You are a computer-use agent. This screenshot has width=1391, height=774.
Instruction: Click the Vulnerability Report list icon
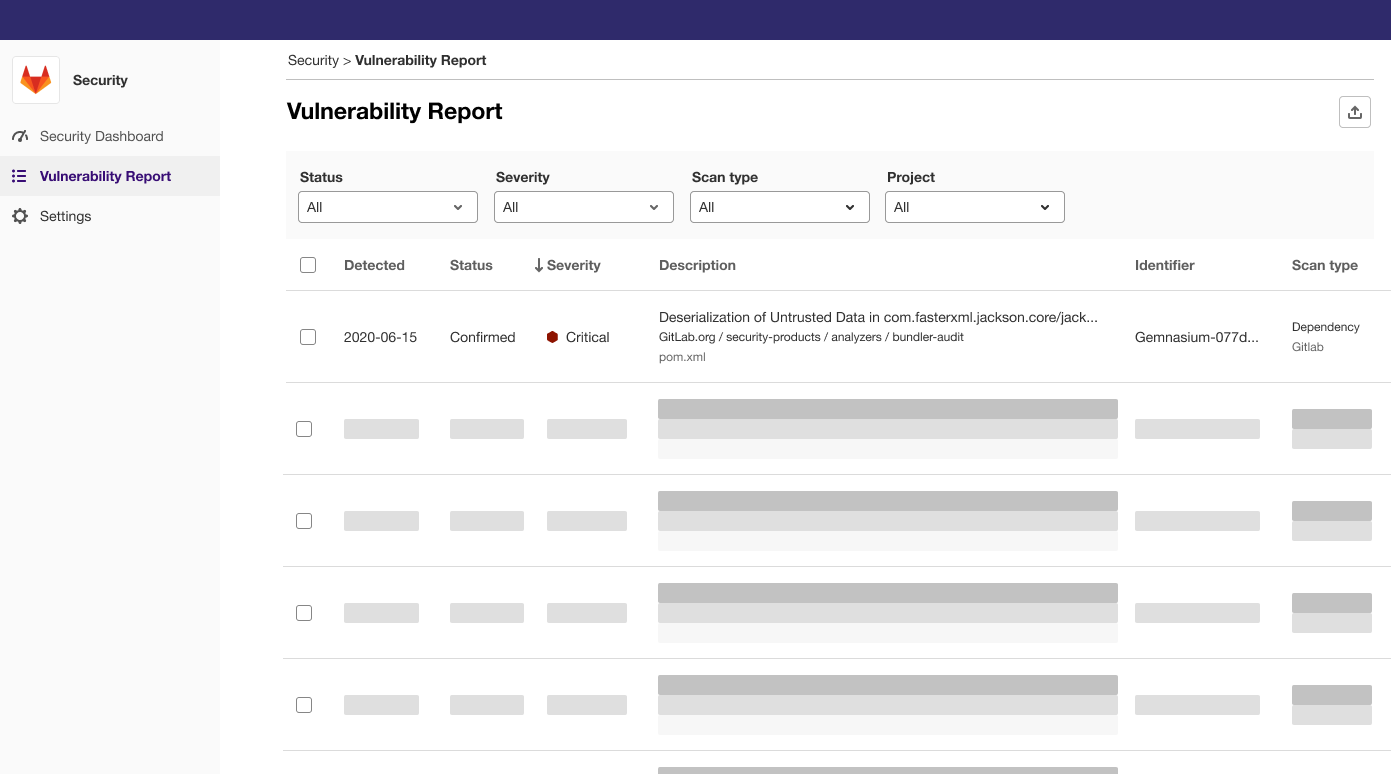point(19,176)
